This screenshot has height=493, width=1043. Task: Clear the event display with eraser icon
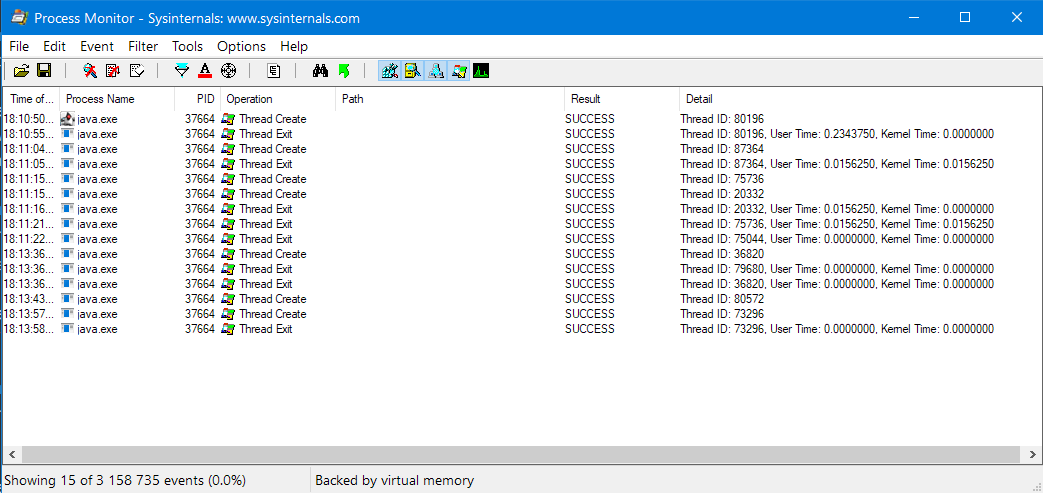click(136, 71)
